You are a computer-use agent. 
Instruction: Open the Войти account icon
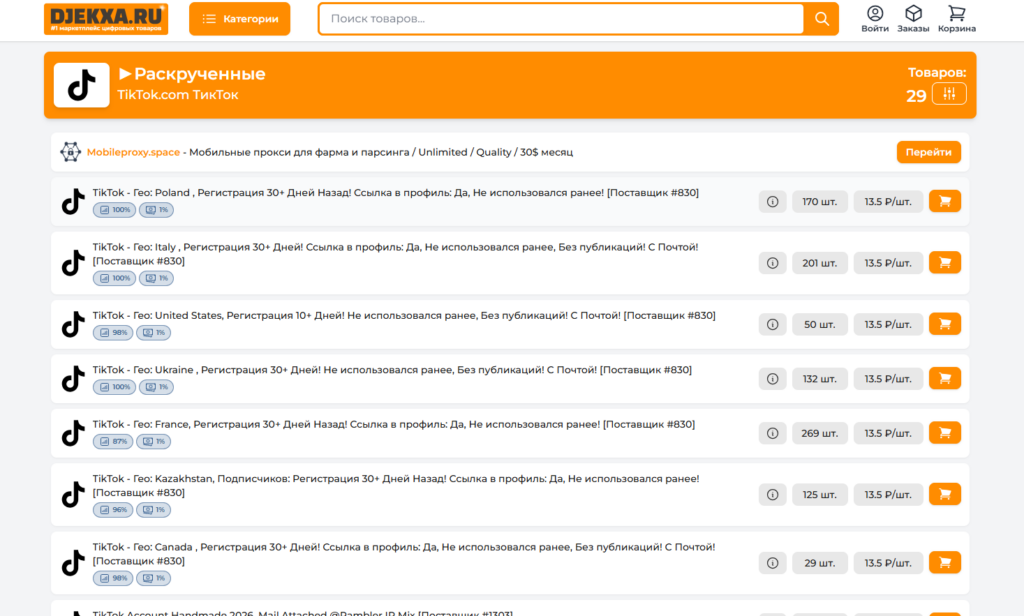(x=875, y=19)
